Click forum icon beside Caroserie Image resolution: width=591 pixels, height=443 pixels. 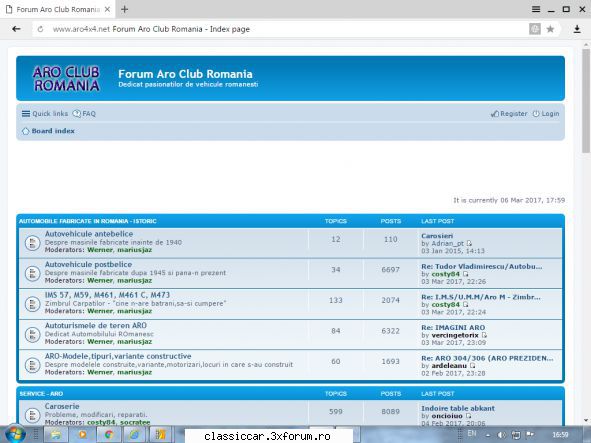(32, 415)
